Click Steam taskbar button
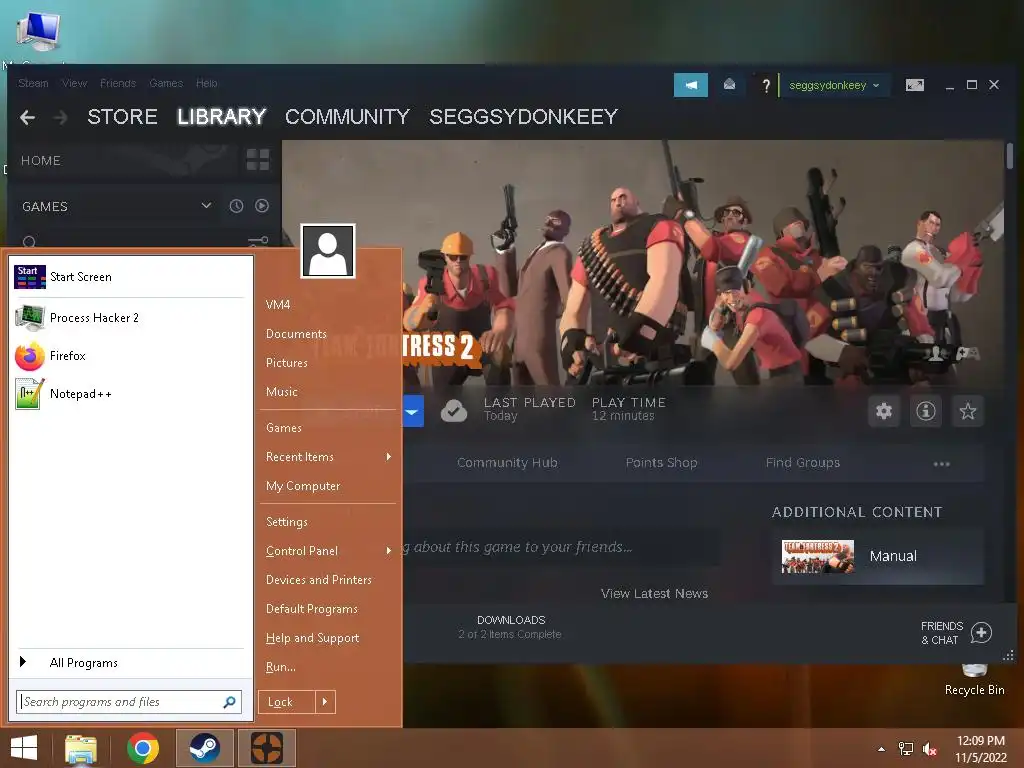 204,748
